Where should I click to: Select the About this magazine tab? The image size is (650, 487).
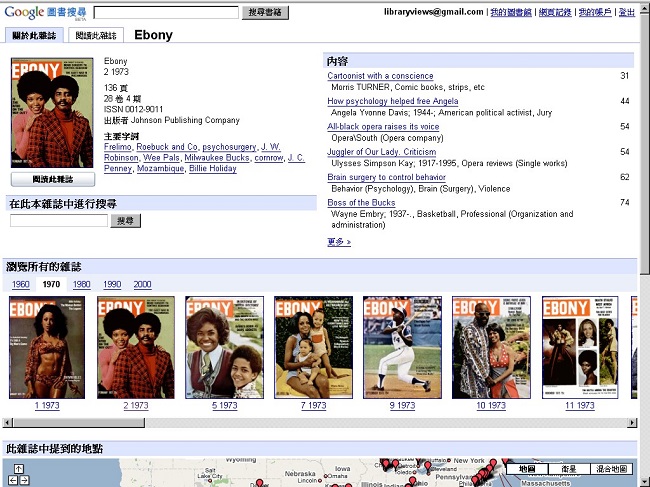coord(34,35)
